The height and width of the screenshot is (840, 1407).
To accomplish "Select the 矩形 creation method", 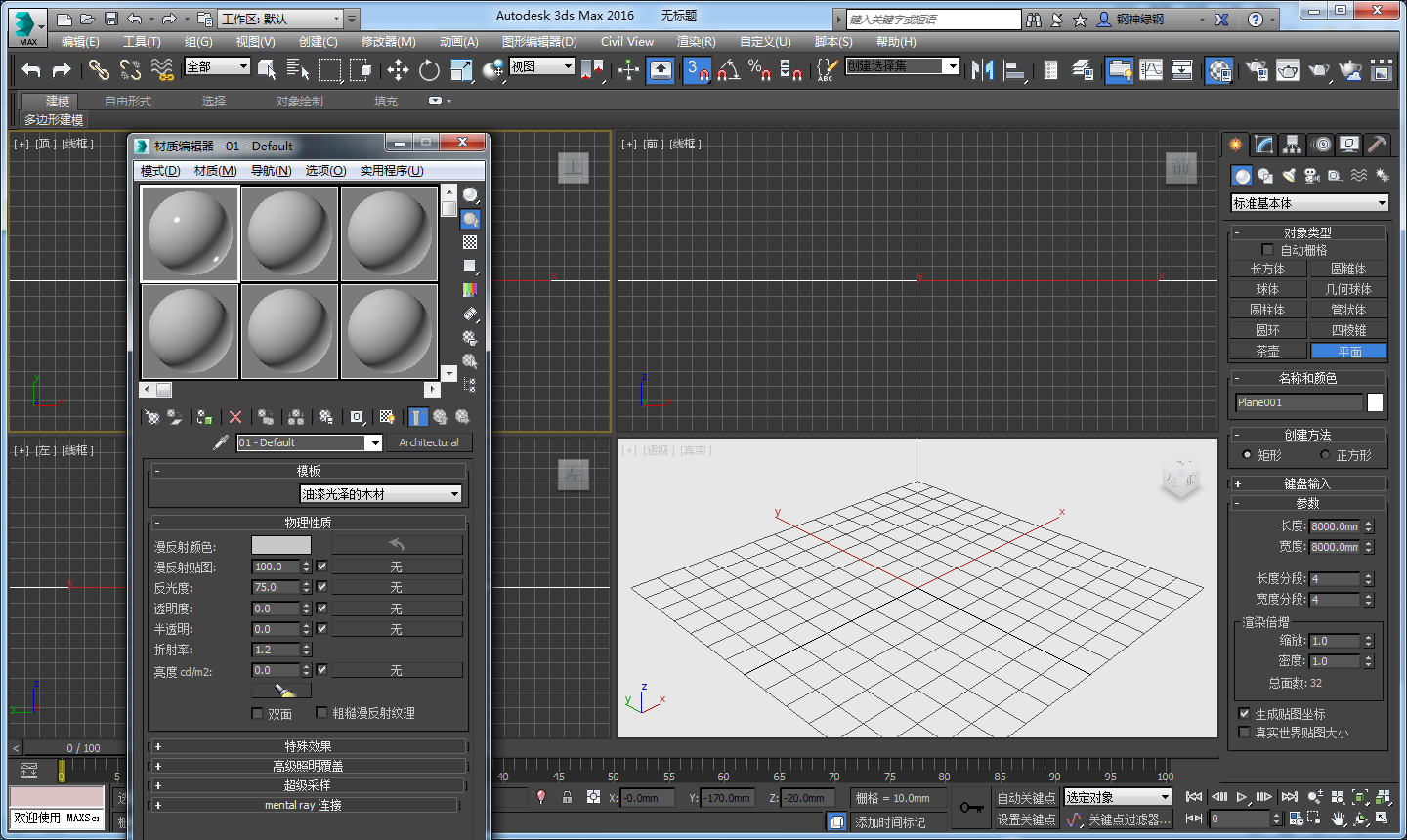I will (x=1247, y=455).
